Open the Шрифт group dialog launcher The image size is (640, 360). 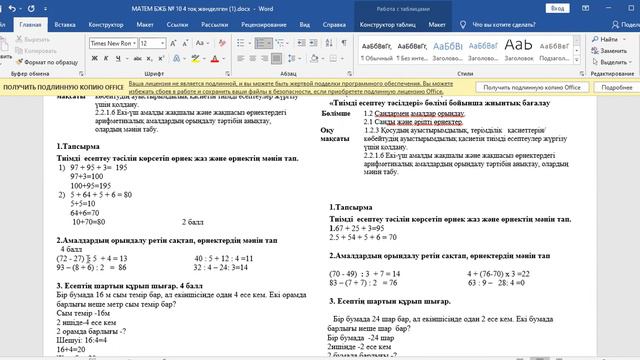227,74
